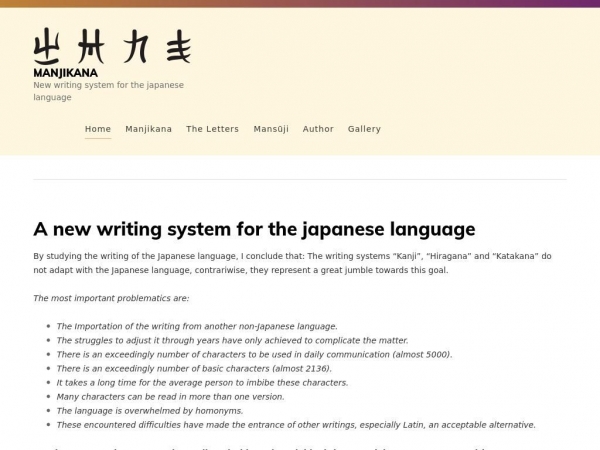Go to the Home navigation item
Screen dimensions: 600x450
98,129
